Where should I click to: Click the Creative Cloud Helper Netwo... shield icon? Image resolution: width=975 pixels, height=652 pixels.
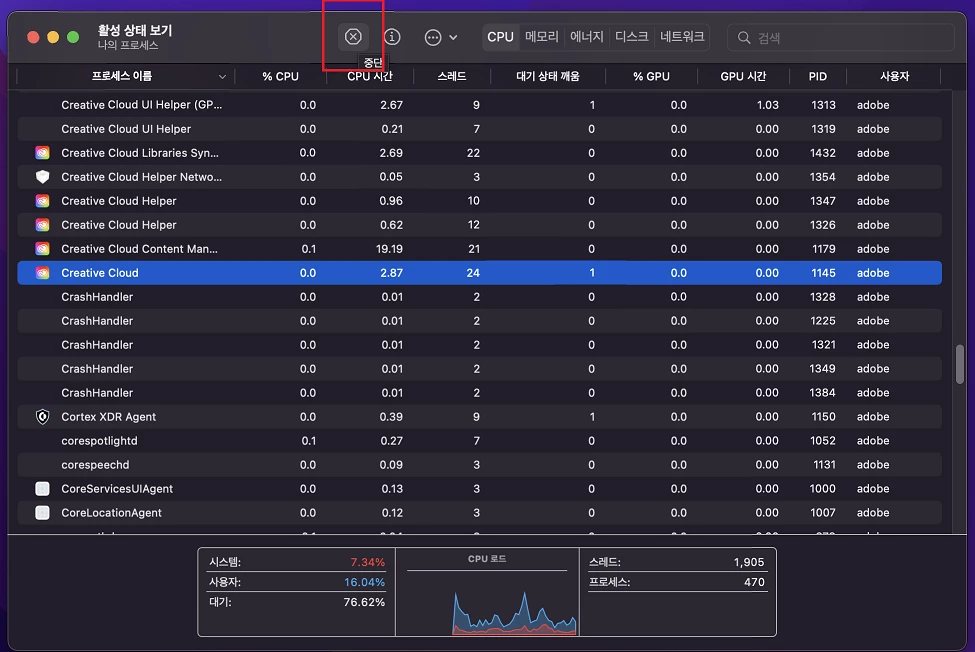click(42, 177)
